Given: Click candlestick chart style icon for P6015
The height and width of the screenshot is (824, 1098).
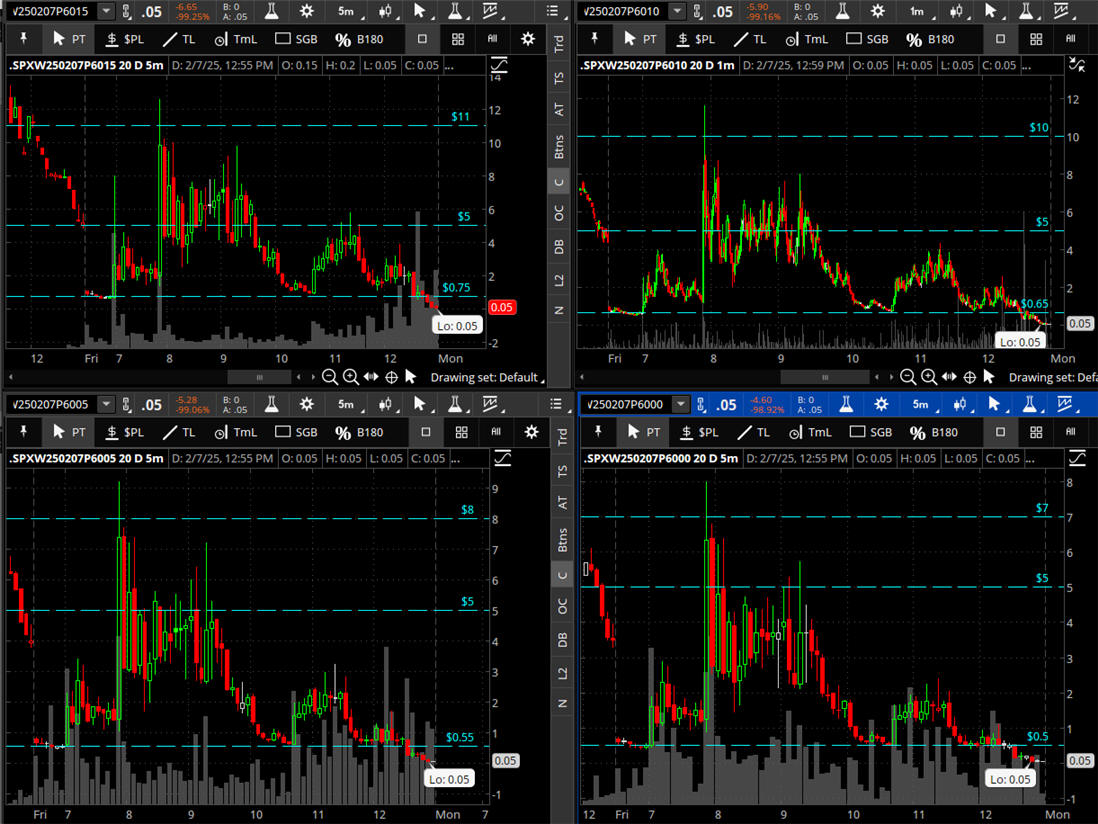Looking at the screenshot, I should coord(387,11).
